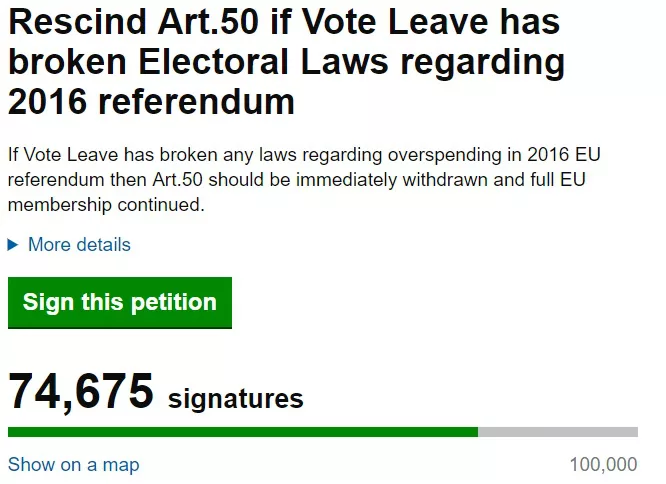Image resolution: width=666 pixels, height=484 pixels.
Task: Click the 100,000 target label
Action: click(603, 464)
